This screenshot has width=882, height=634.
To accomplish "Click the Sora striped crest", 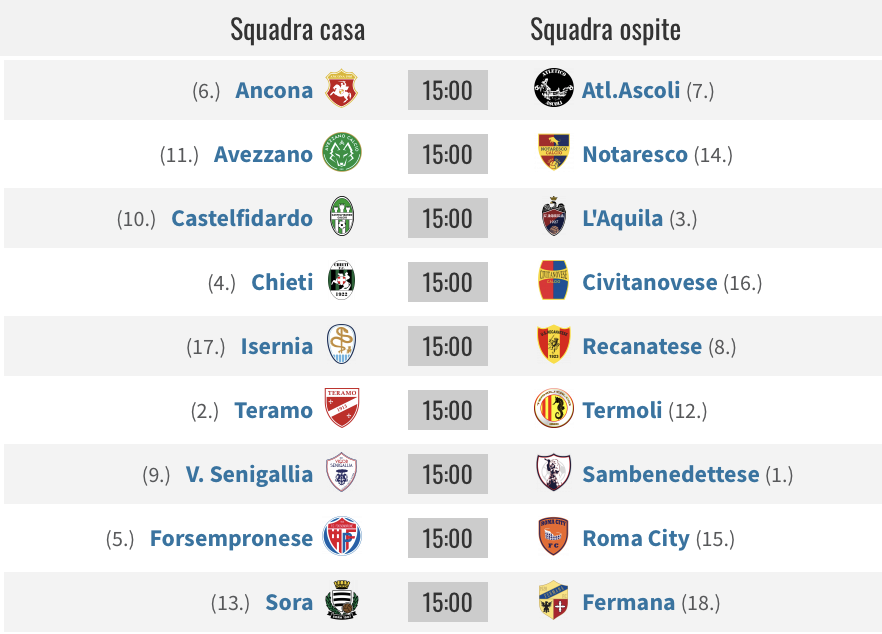I will (x=341, y=600).
